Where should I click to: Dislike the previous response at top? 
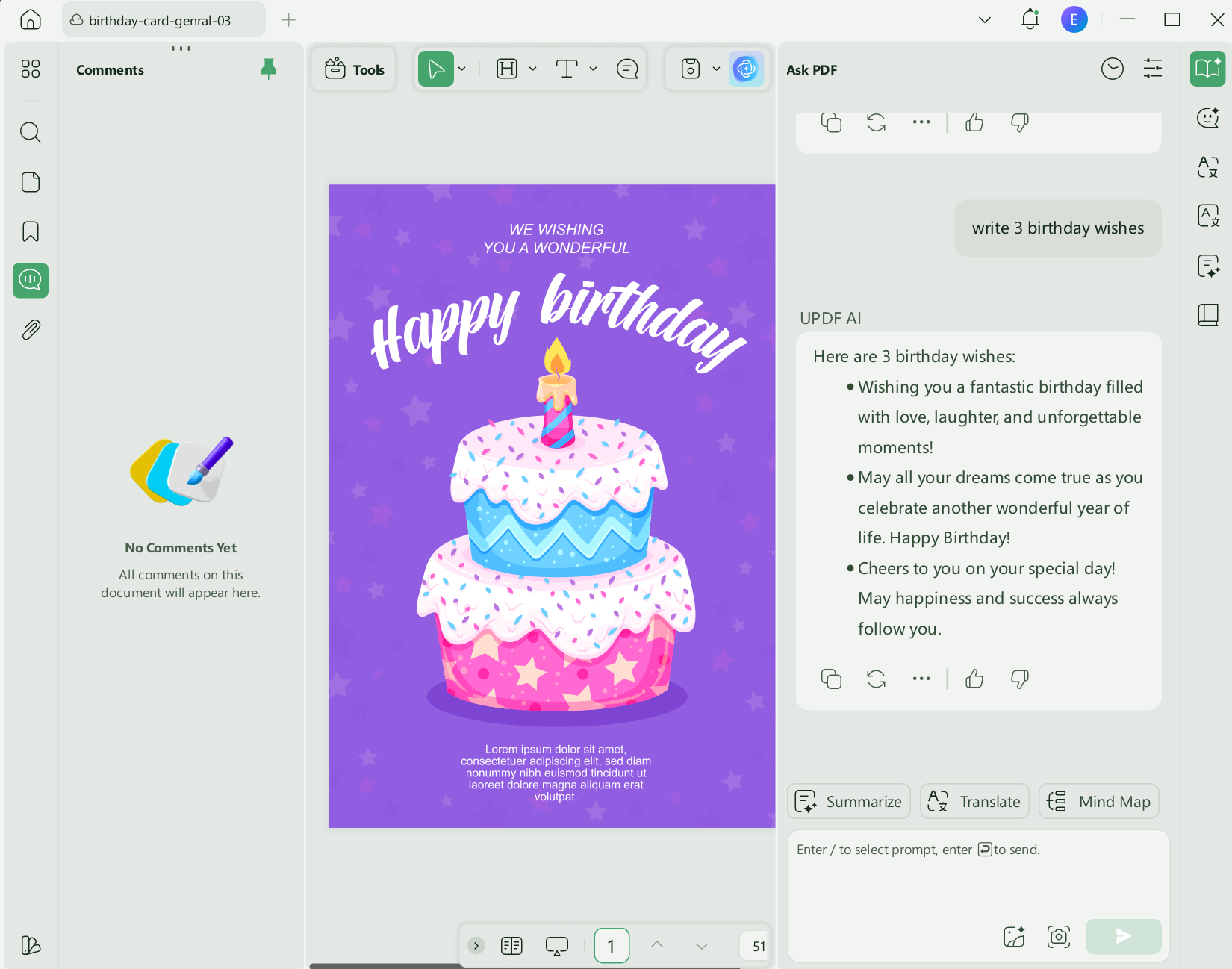pyautogui.click(x=1019, y=122)
